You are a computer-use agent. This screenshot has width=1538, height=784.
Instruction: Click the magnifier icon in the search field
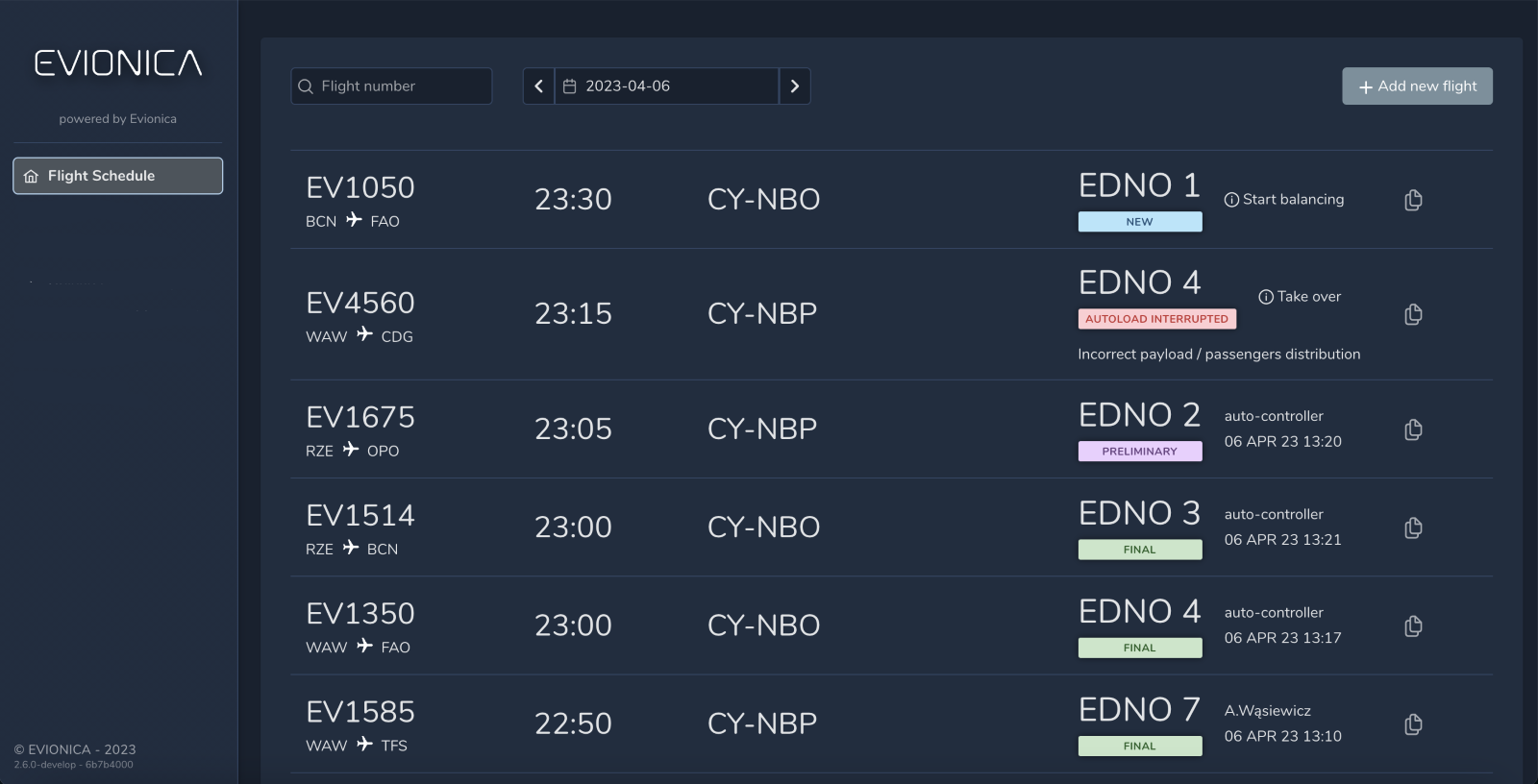pos(305,86)
